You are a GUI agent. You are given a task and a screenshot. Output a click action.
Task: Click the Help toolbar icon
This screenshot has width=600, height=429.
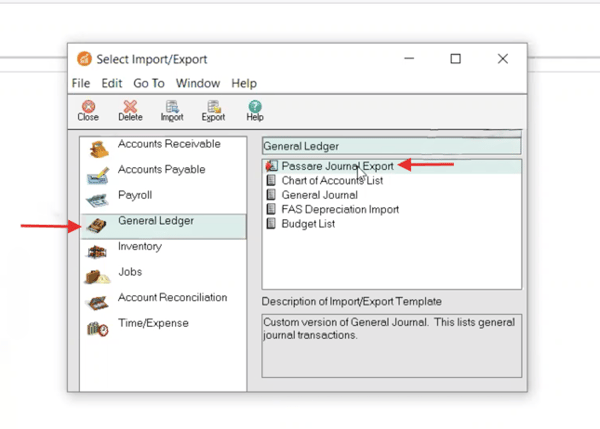[255, 107]
